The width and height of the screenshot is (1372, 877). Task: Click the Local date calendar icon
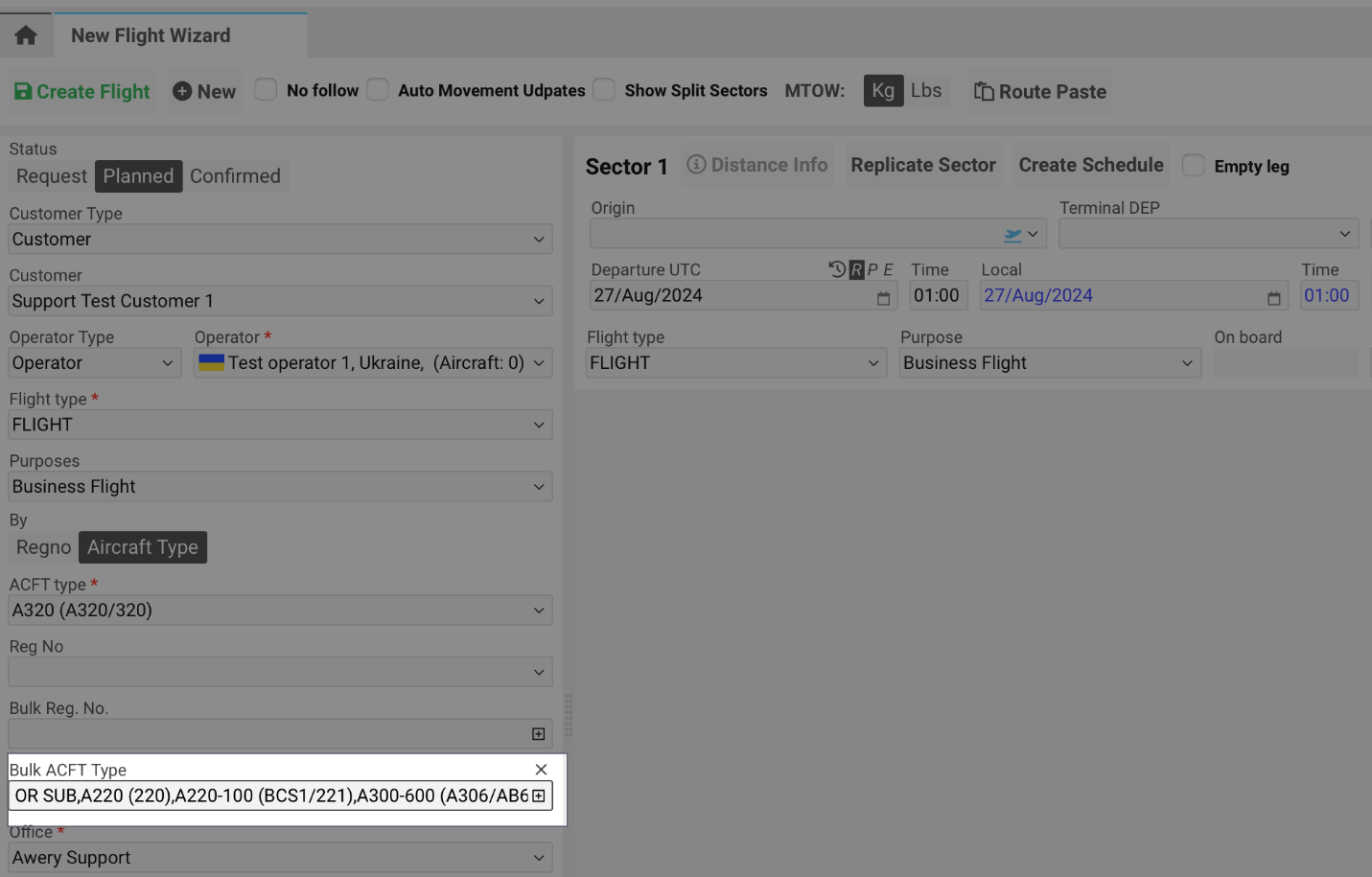[x=1272, y=298]
